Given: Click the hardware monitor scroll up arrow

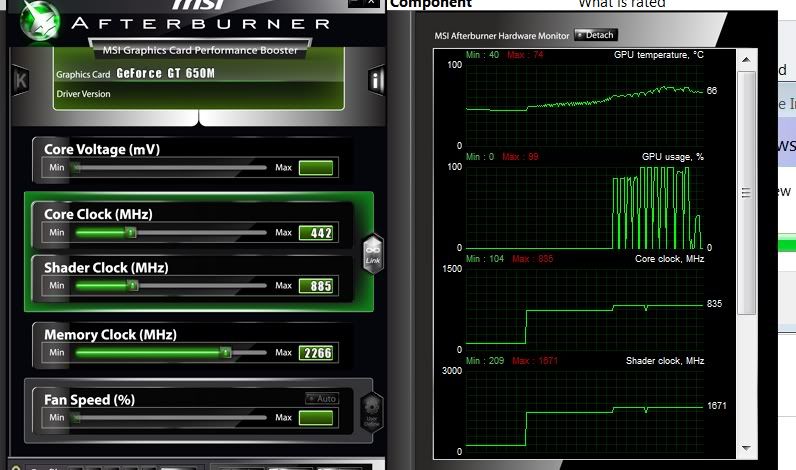Looking at the screenshot, I should [746, 60].
